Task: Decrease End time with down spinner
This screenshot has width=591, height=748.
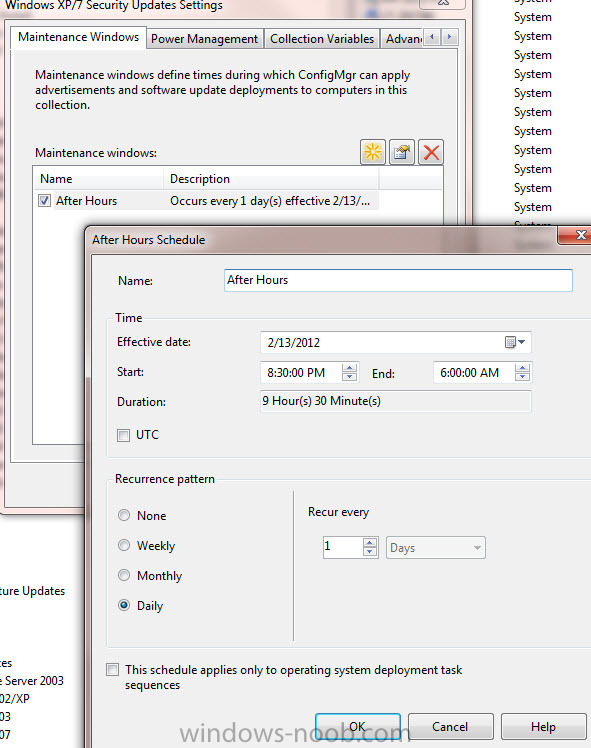Action: pos(522,377)
